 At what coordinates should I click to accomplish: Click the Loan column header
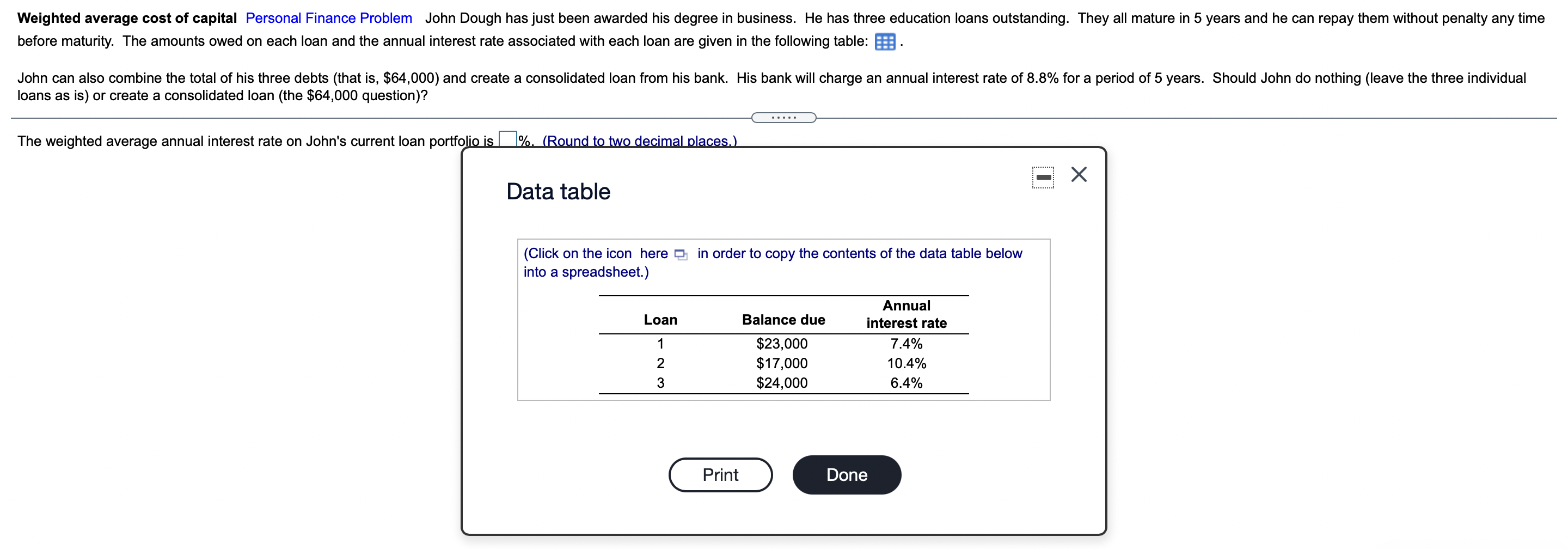click(x=660, y=320)
